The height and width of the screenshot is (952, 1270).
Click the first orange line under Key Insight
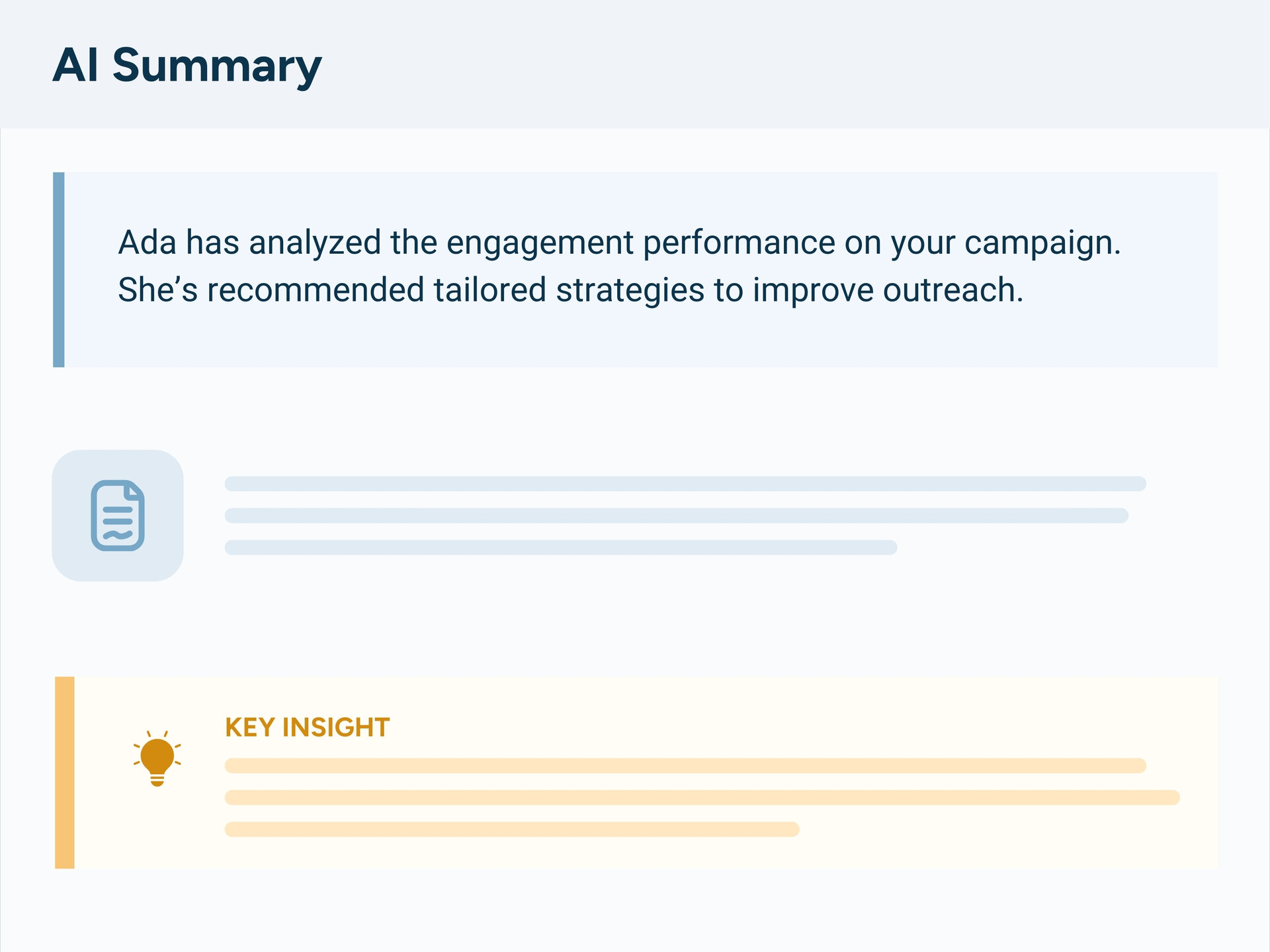pyautogui.click(x=685, y=766)
